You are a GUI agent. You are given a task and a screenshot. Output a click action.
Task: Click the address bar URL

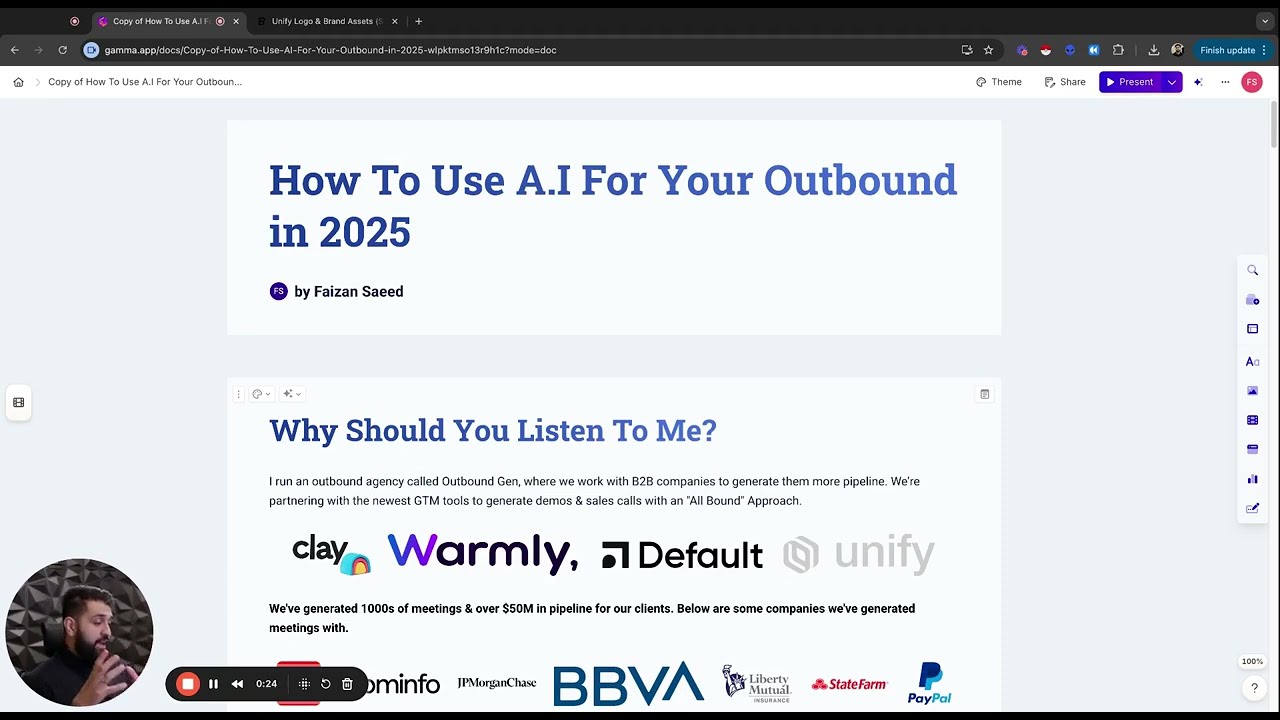tap(330, 50)
